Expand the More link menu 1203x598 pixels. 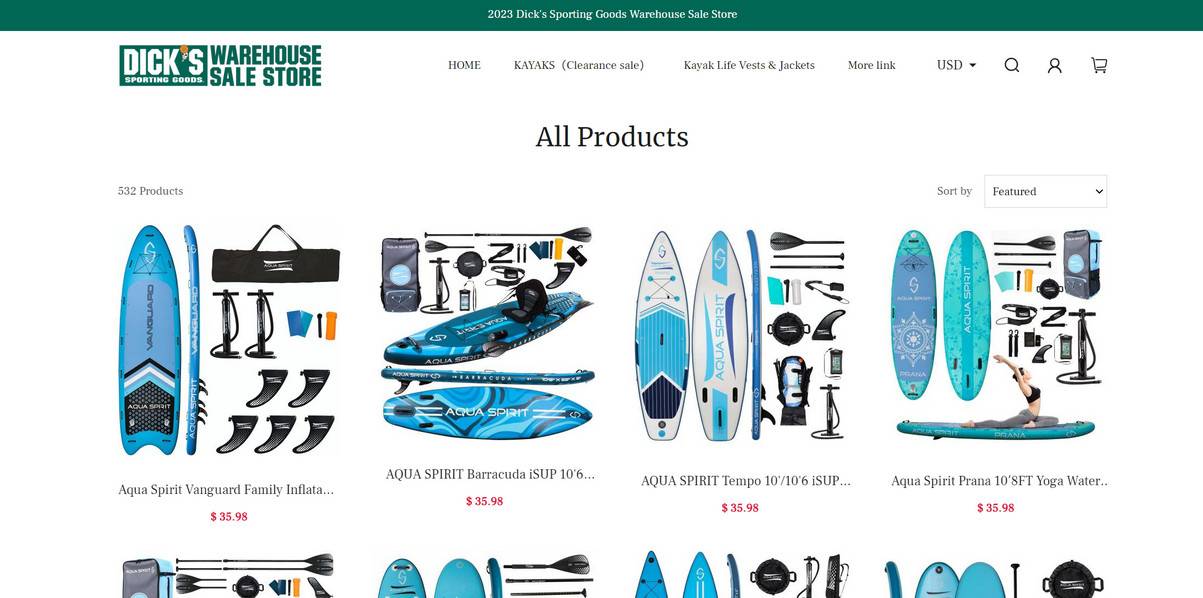point(872,65)
